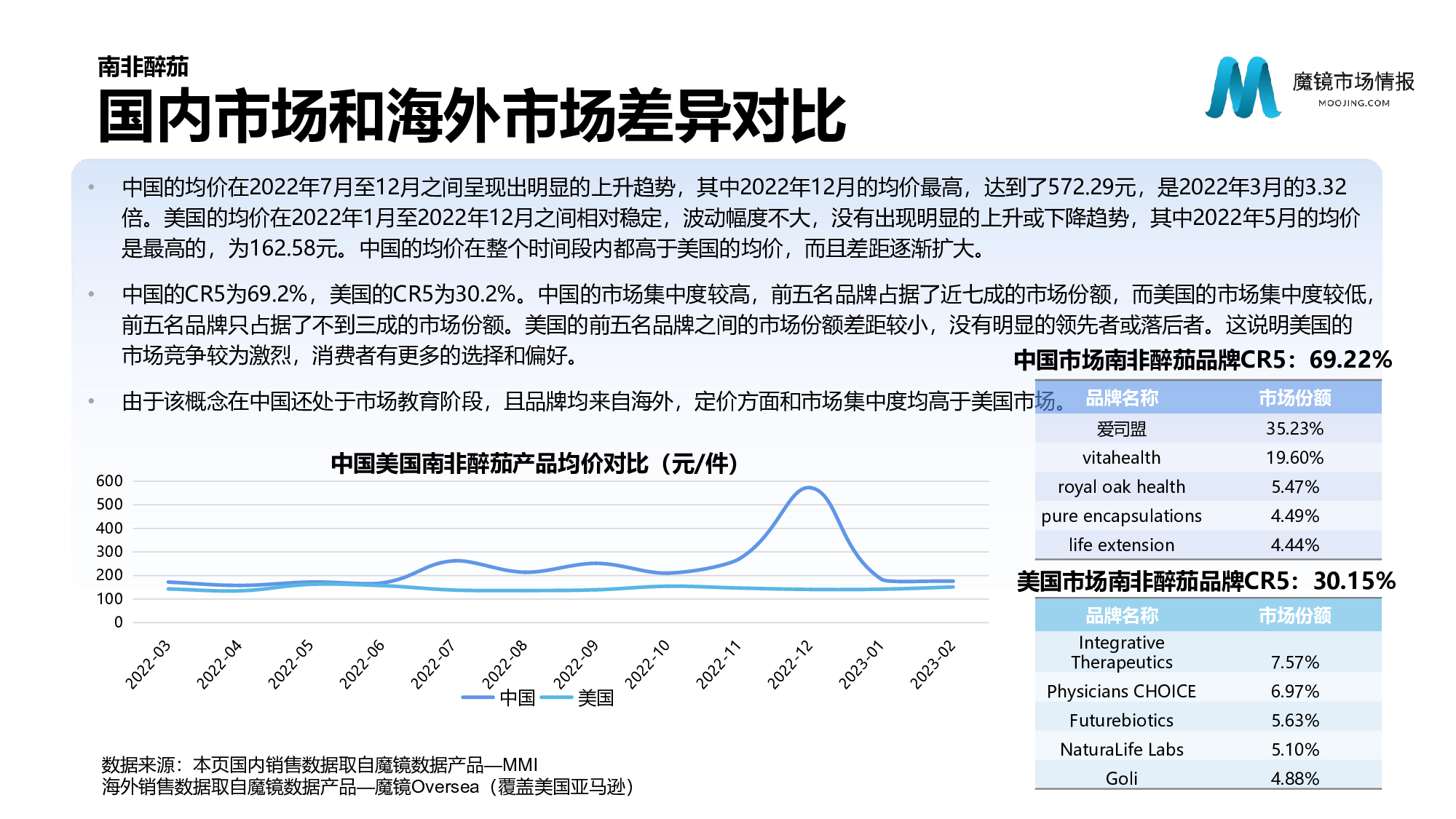Viewport: 1456px width, 819px height.
Task: Click the MOOJING.COM text under logo
Action: tap(1353, 103)
